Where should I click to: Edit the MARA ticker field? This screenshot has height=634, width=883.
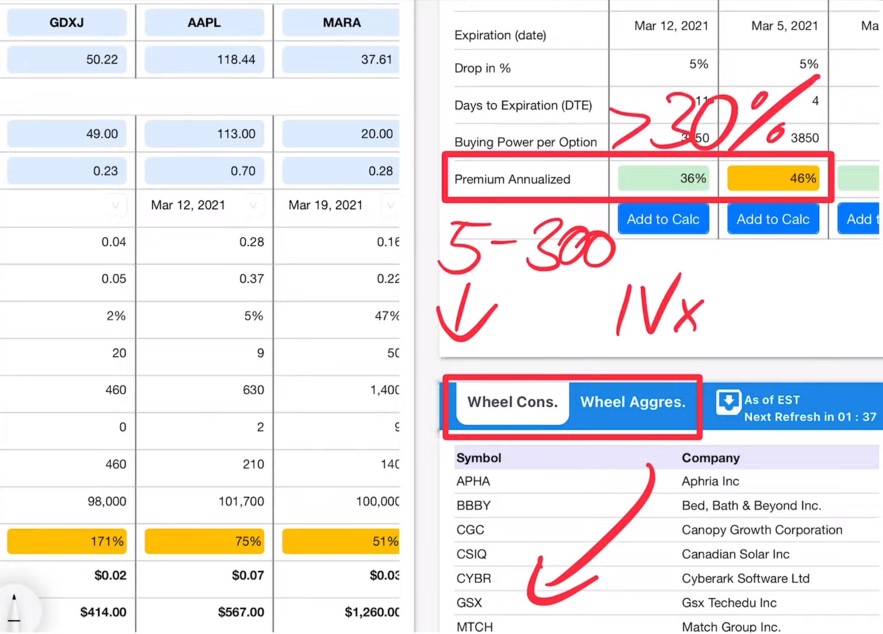tap(341, 23)
